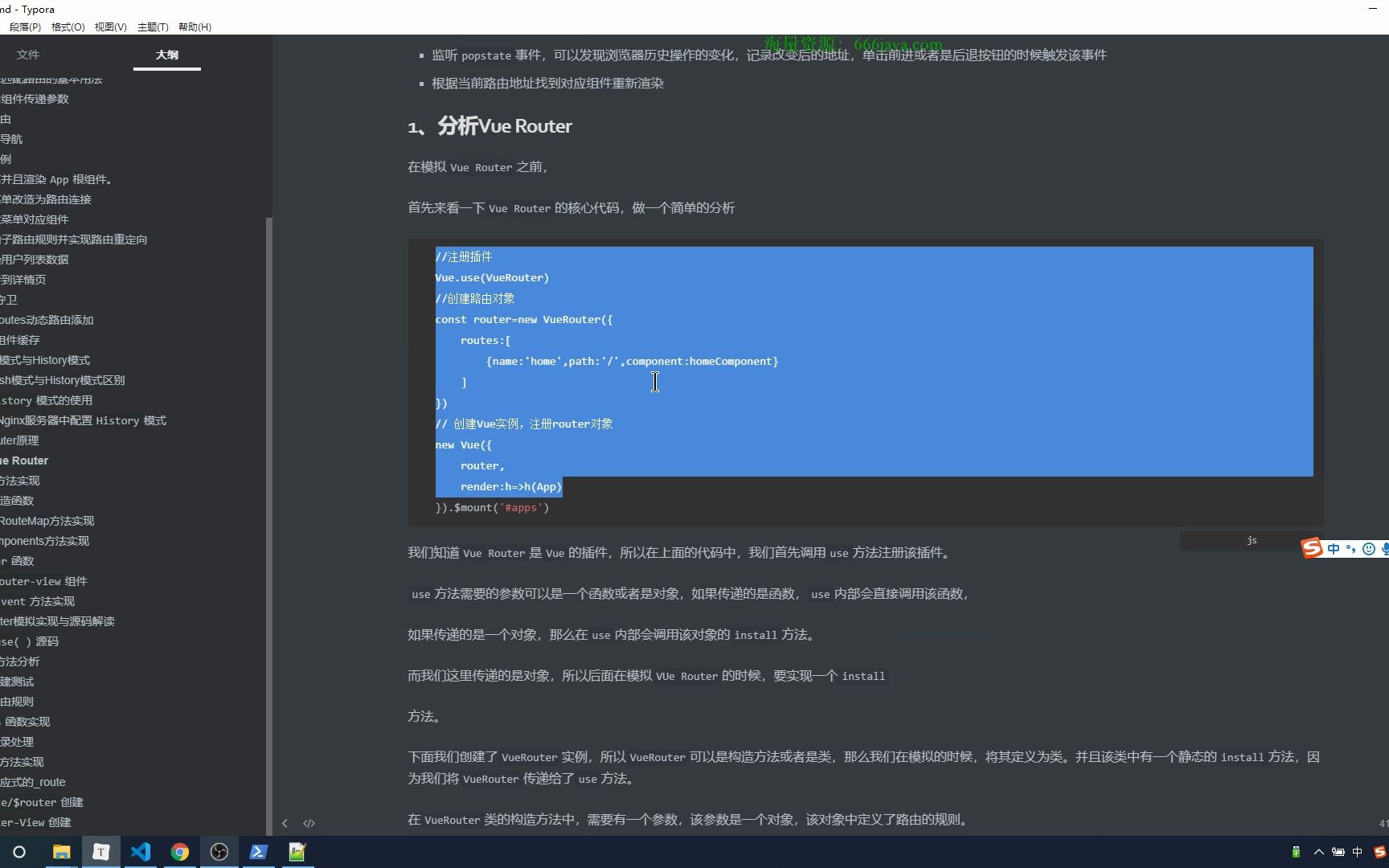Expand hidden icons in the system tray
This screenshot has height=868, width=1389.
(1318, 852)
